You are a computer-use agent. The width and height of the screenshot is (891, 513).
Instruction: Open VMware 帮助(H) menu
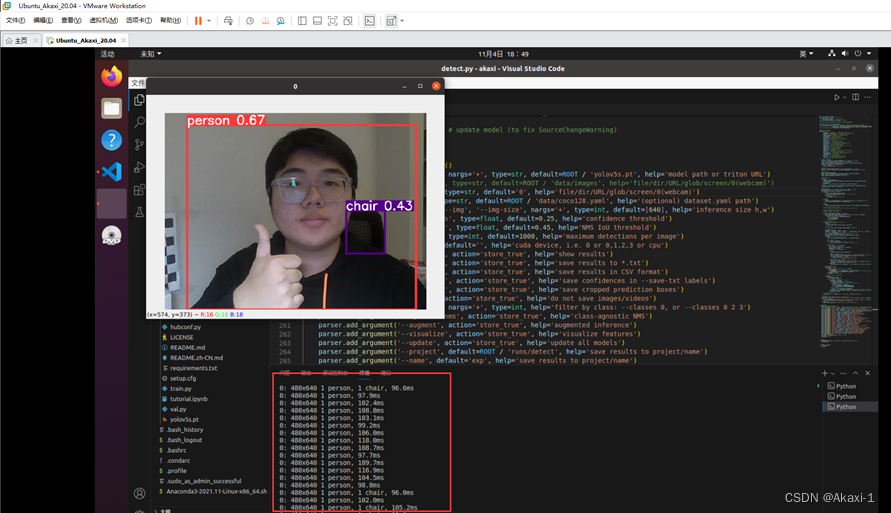(x=170, y=20)
